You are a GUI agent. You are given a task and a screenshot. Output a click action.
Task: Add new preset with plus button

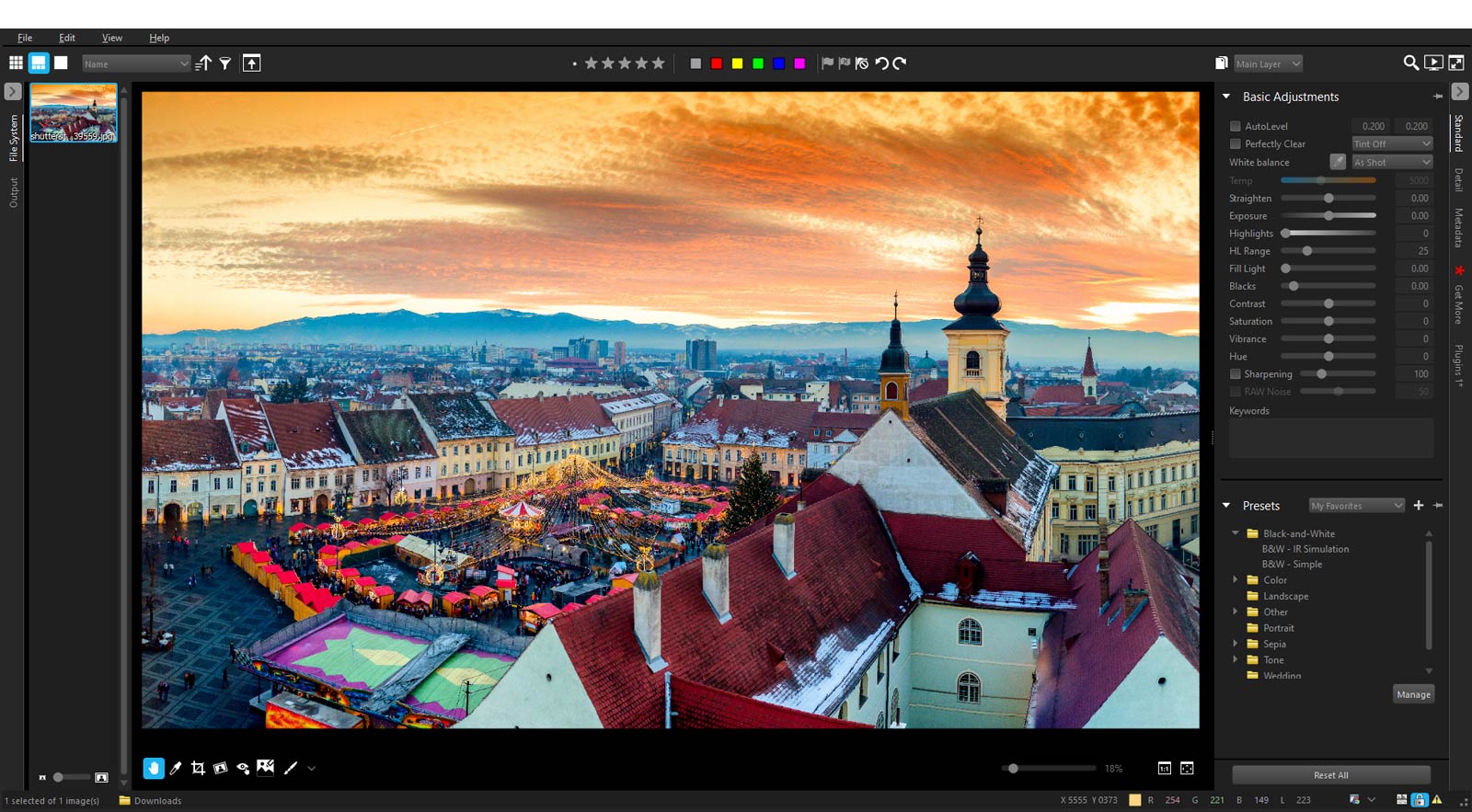1419,505
